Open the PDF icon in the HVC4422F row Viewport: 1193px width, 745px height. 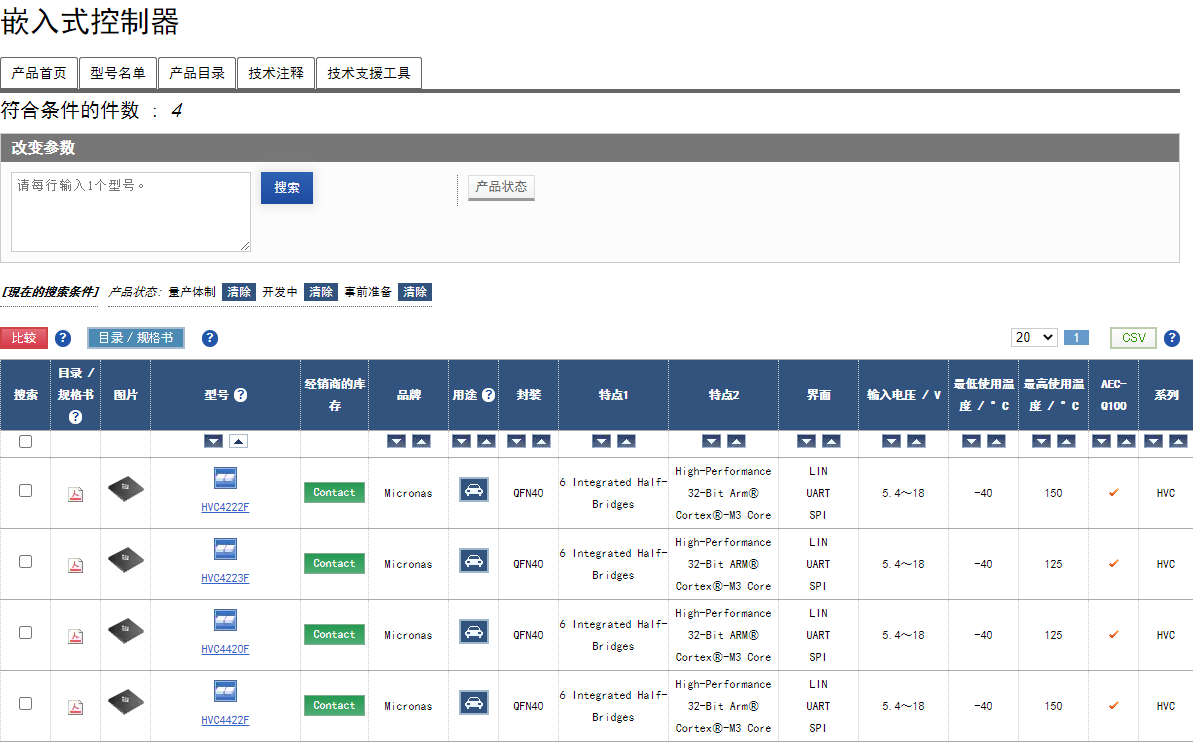point(75,708)
